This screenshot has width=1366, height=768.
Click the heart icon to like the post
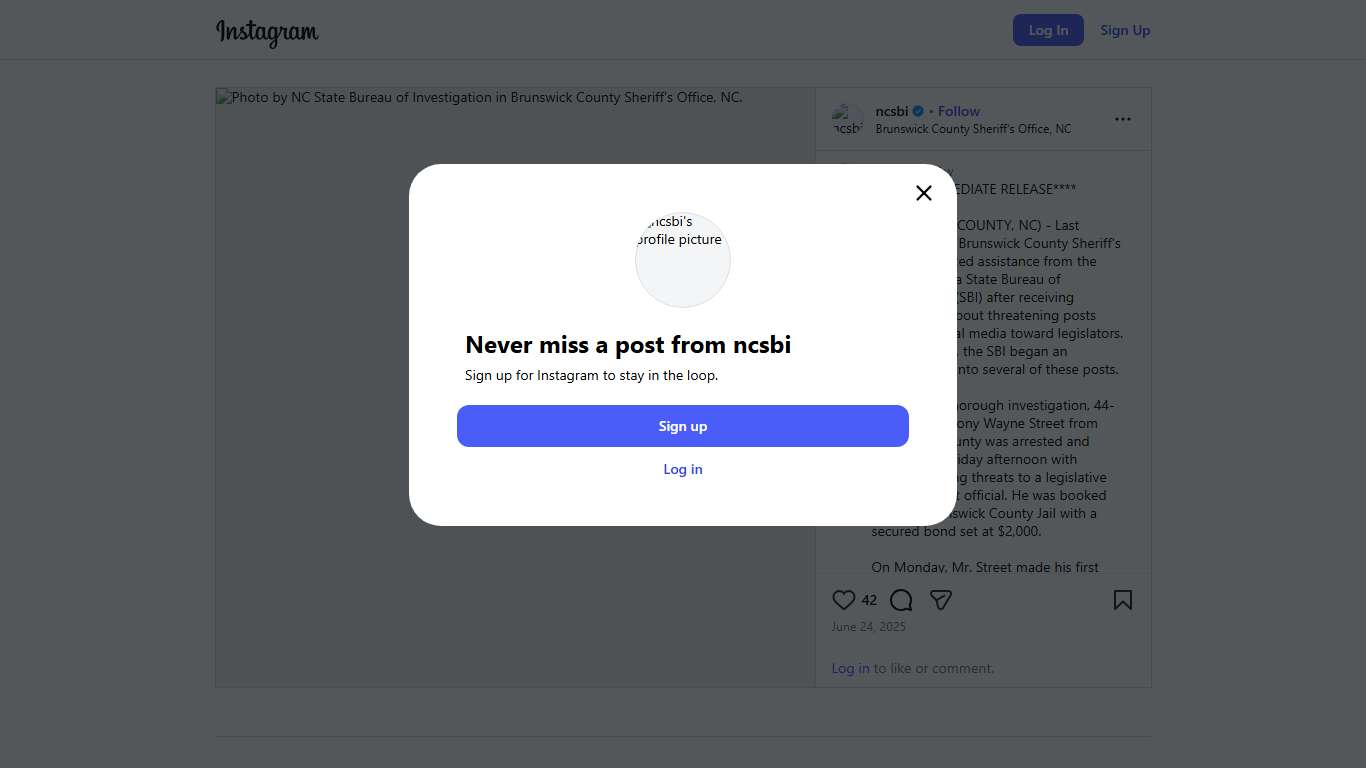coord(843,600)
